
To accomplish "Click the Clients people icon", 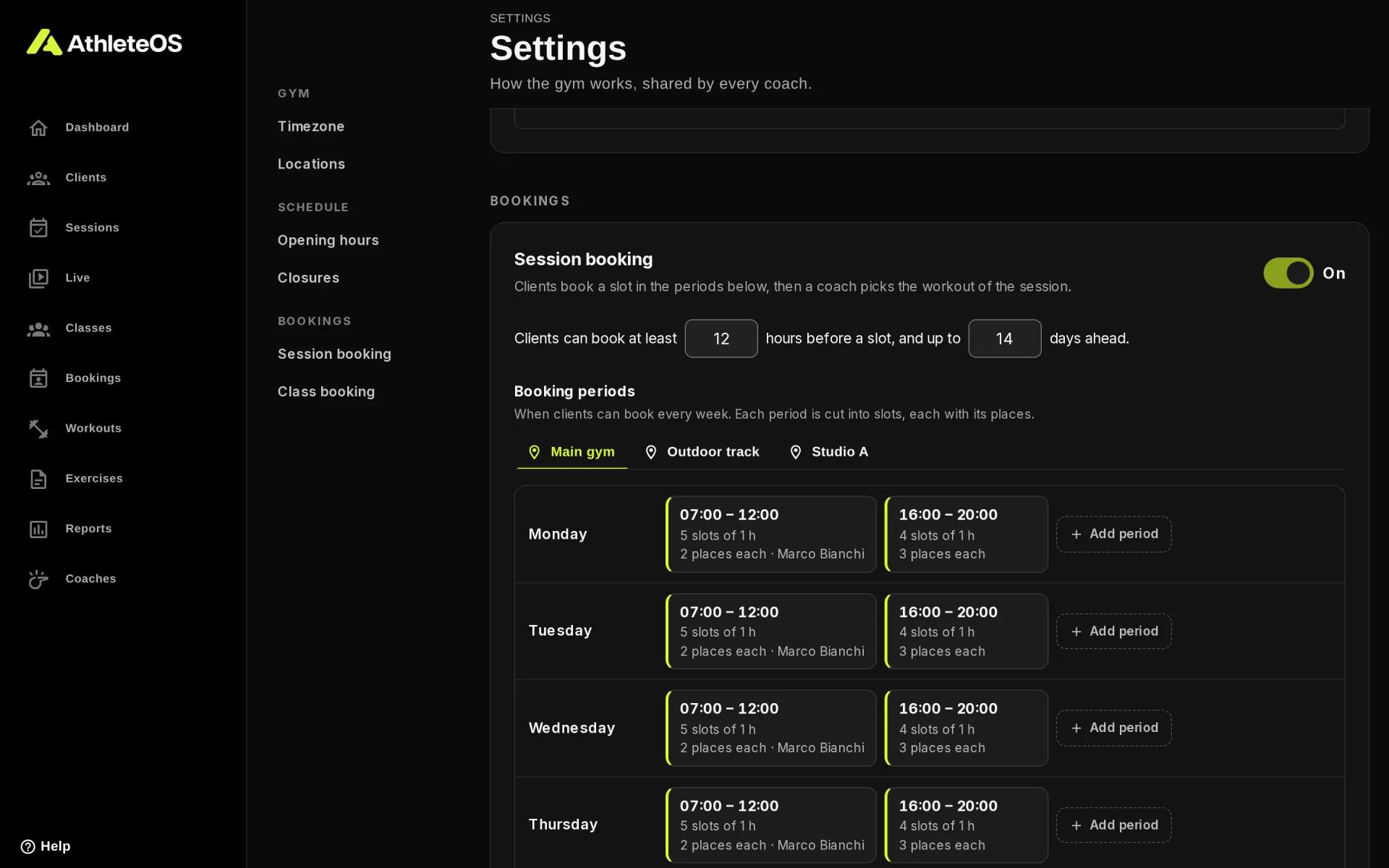I will click(x=38, y=178).
